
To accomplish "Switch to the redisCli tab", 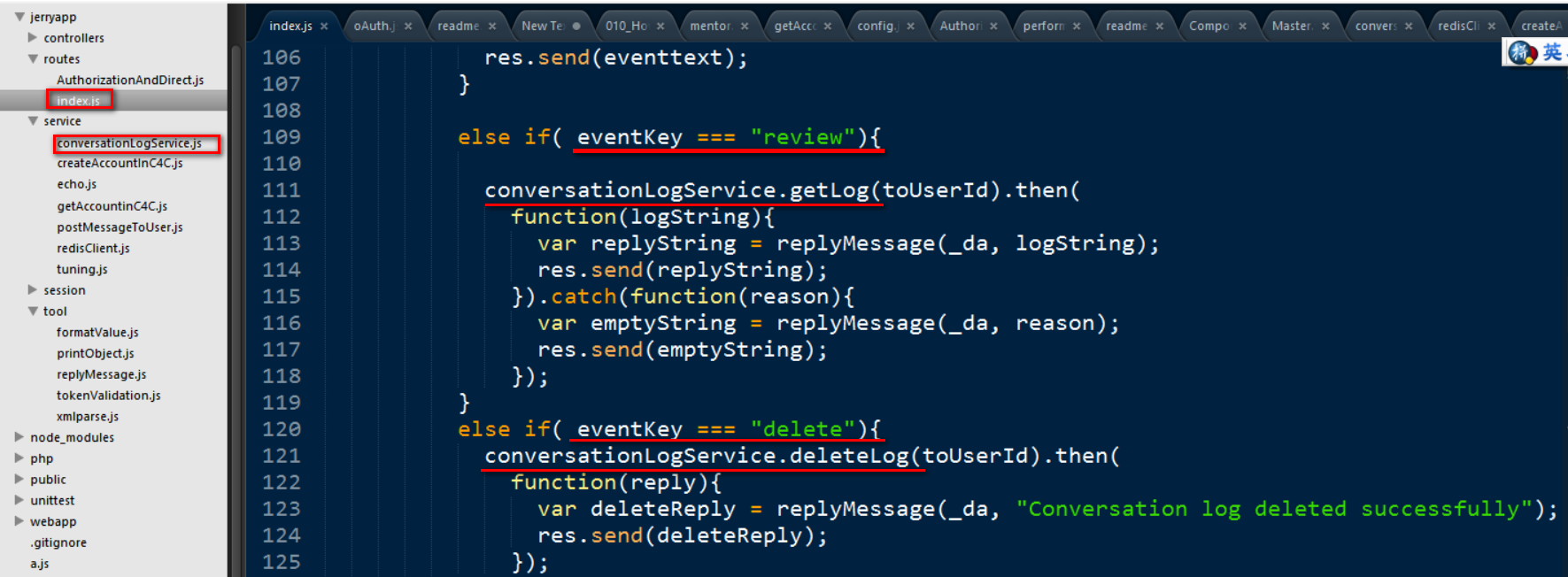I will pos(1458,27).
